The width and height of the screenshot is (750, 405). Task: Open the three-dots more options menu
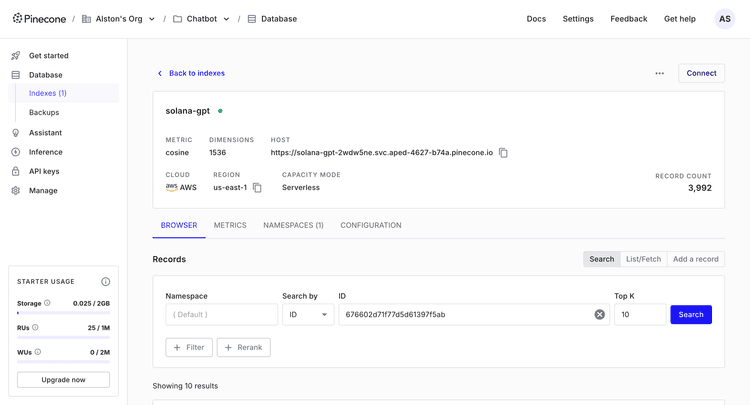(x=659, y=73)
